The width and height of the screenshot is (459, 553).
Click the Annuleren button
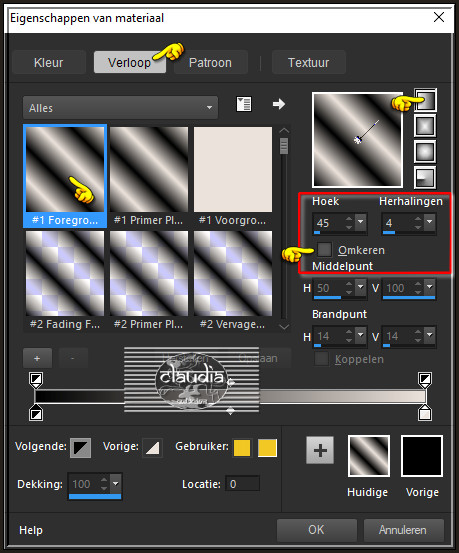pos(403,530)
